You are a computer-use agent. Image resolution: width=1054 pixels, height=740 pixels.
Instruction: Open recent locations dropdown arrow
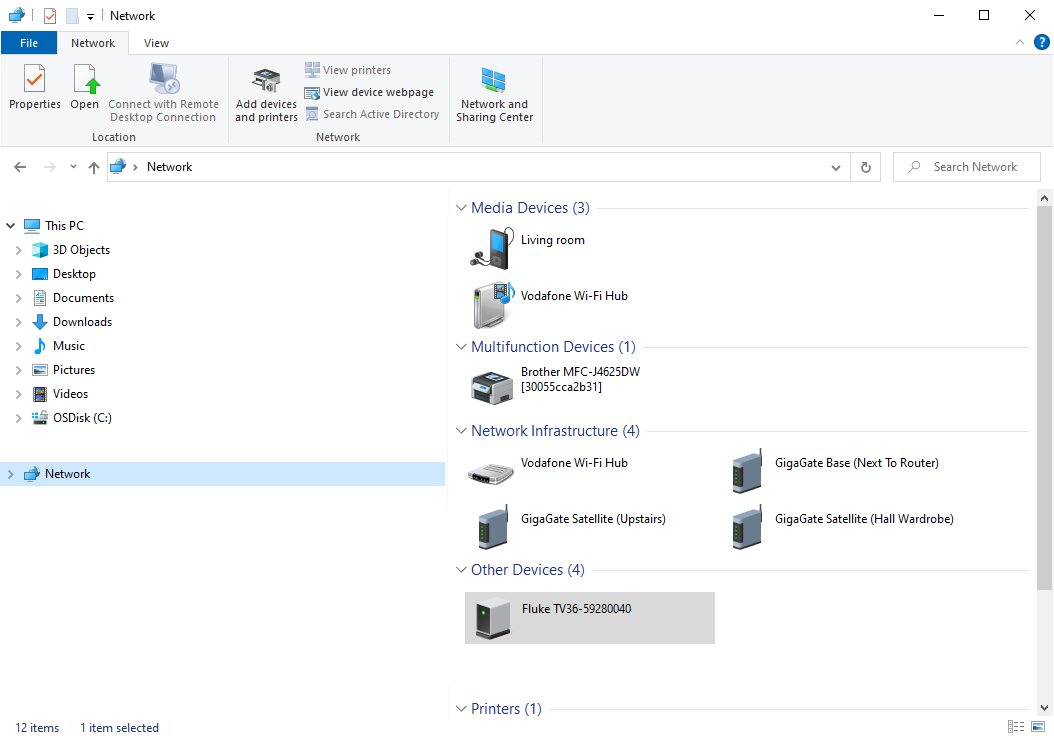tap(73, 167)
